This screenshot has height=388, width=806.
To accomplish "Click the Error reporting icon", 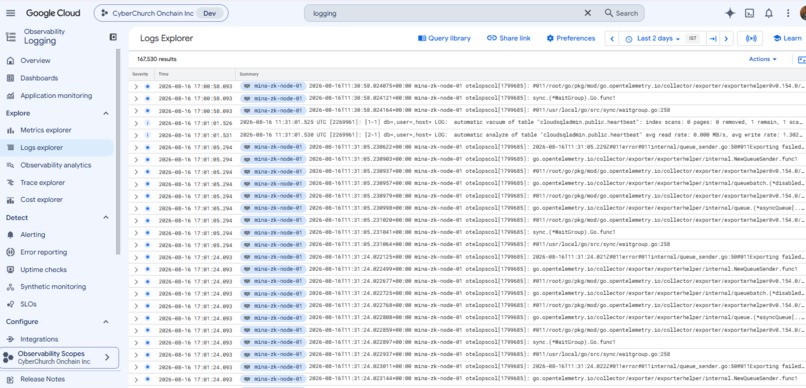I will tap(10, 252).
